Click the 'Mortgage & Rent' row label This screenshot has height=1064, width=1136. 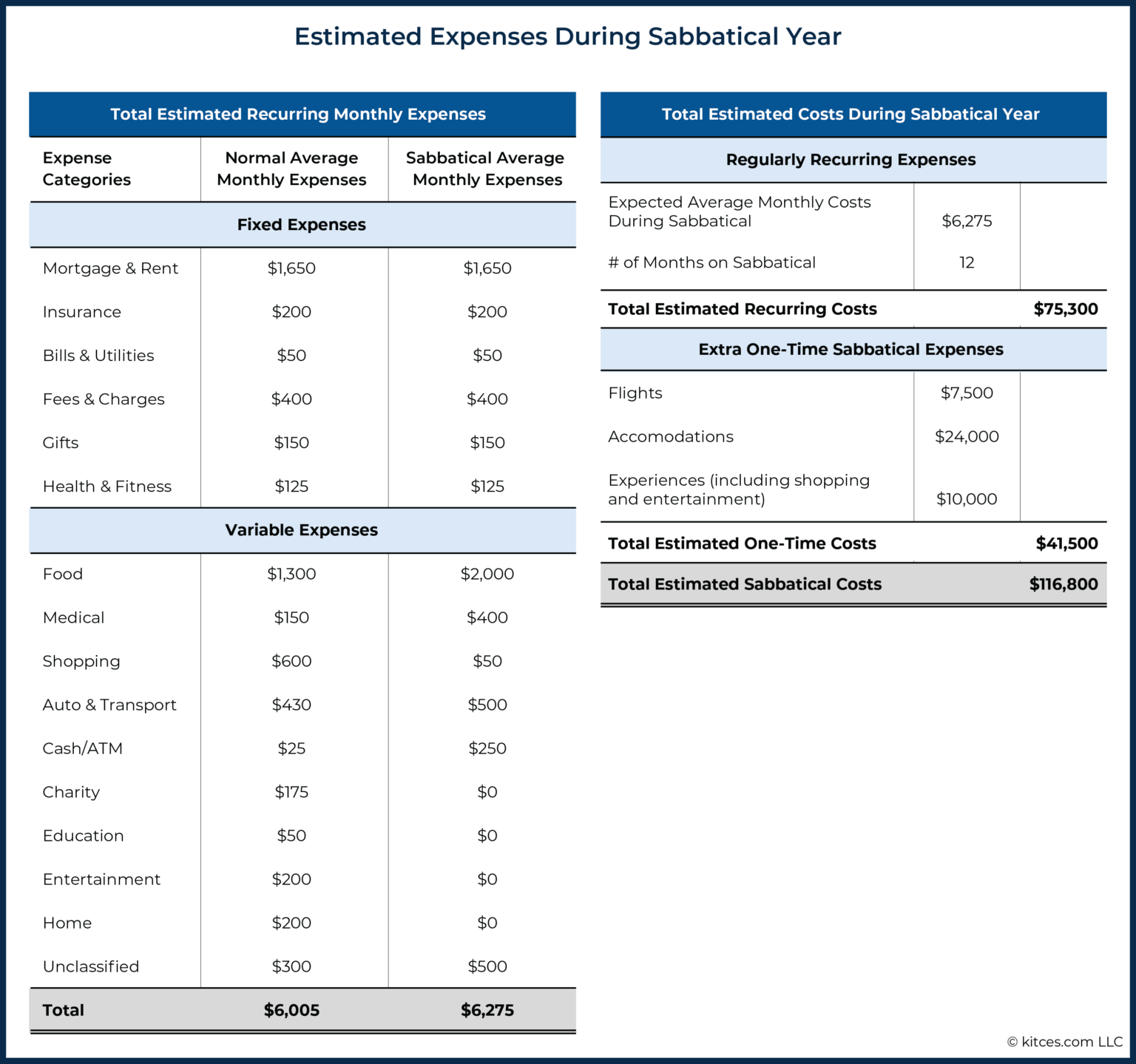click(110, 268)
